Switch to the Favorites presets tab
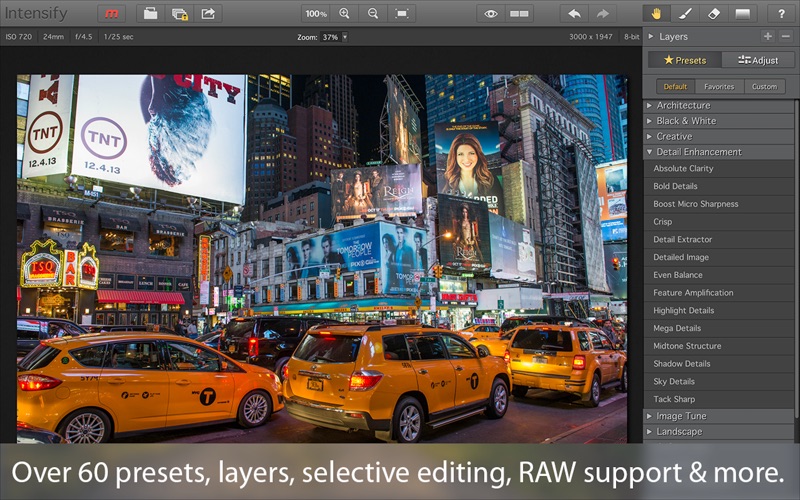The width and height of the screenshot is (800, 500). coord(719,87)
